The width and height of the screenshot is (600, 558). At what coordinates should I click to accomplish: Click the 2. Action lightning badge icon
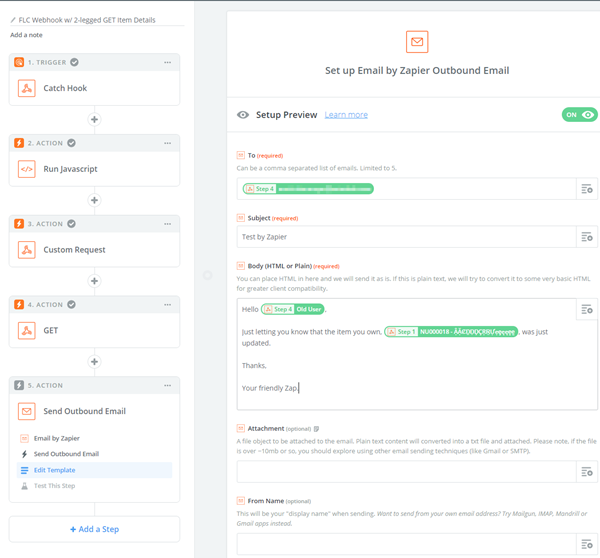[19, 143]
